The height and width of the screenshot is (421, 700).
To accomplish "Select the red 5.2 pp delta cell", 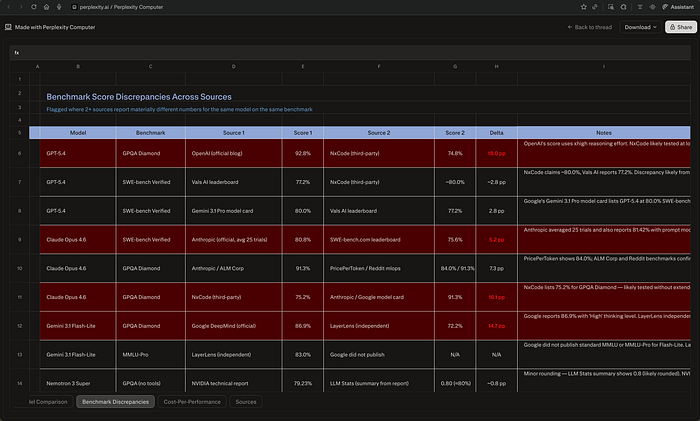I will point(496,239).
